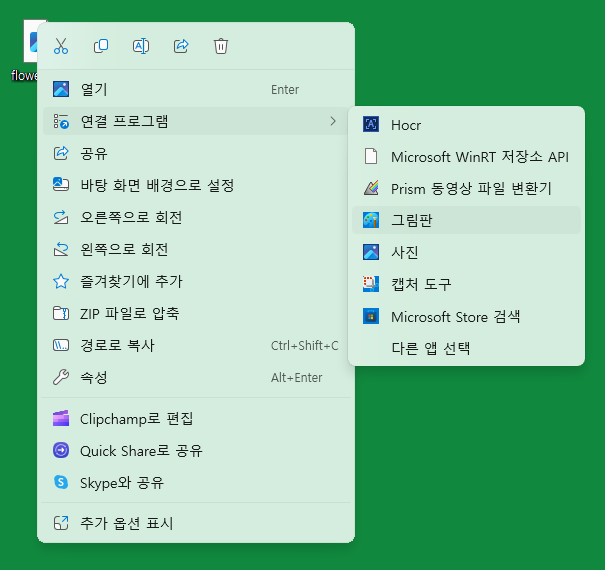Click 추가 옵션 표시 entry
Viewport: 605px width, 570px height.
(x=196, y=523)
